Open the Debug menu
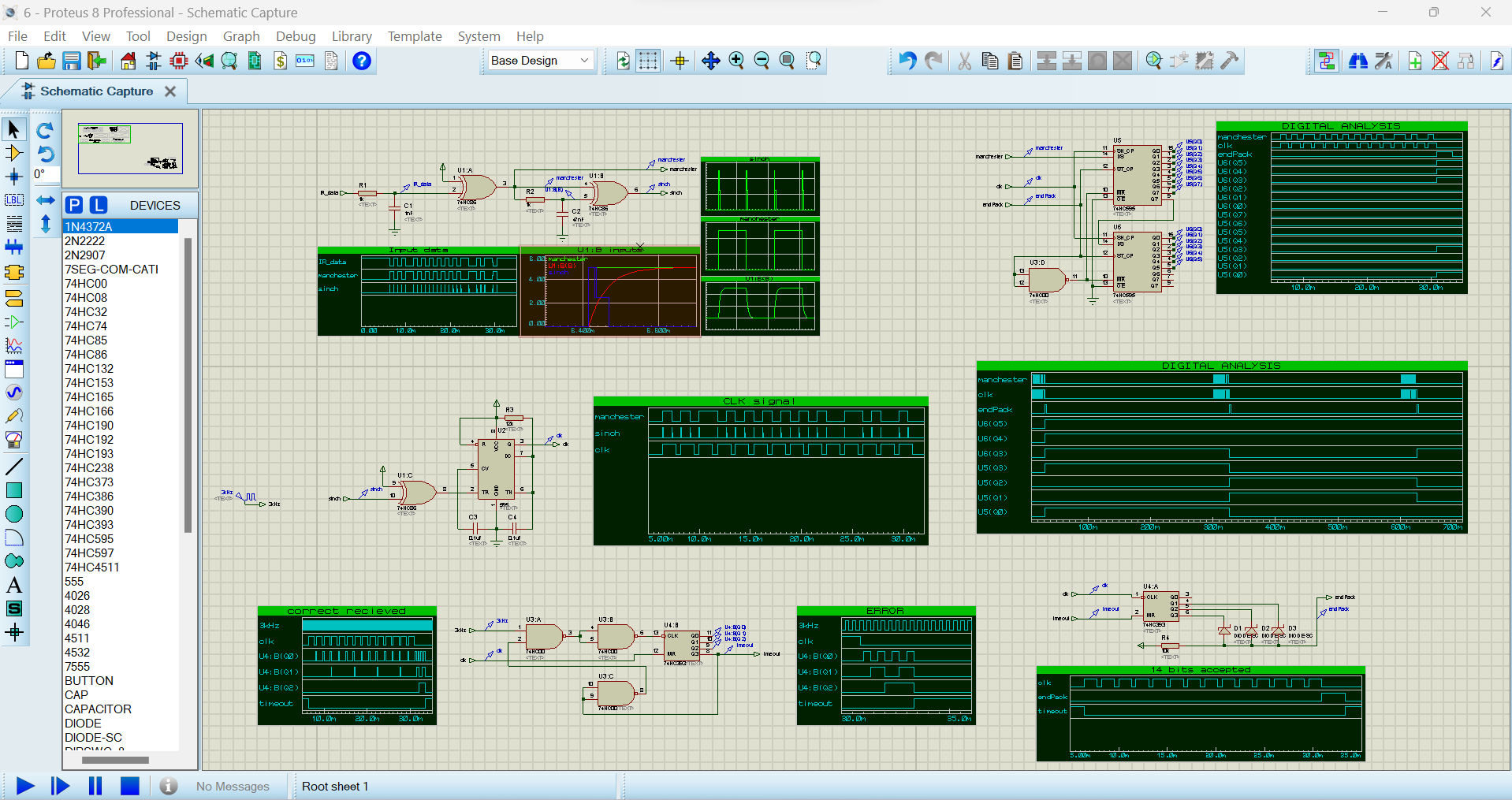Viewport: 1512px width, 800px height. coord(296,36)
